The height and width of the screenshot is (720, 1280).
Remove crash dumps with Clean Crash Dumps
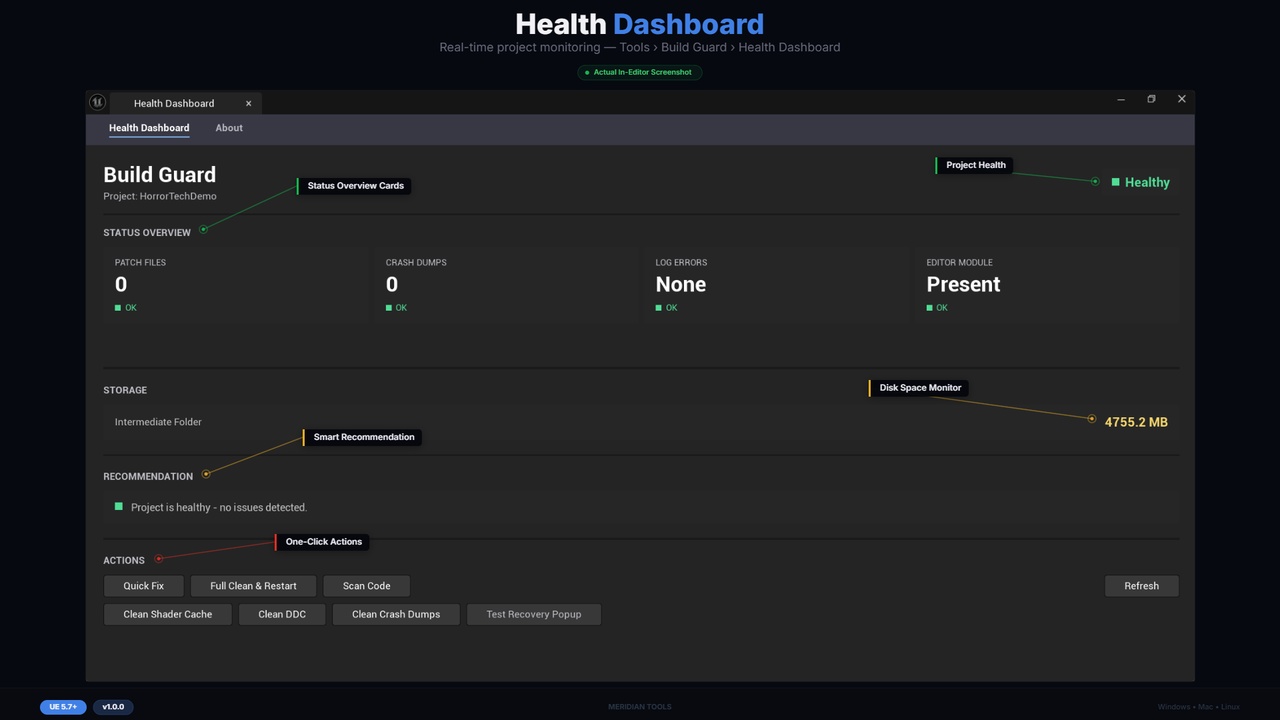coord(396,614)
